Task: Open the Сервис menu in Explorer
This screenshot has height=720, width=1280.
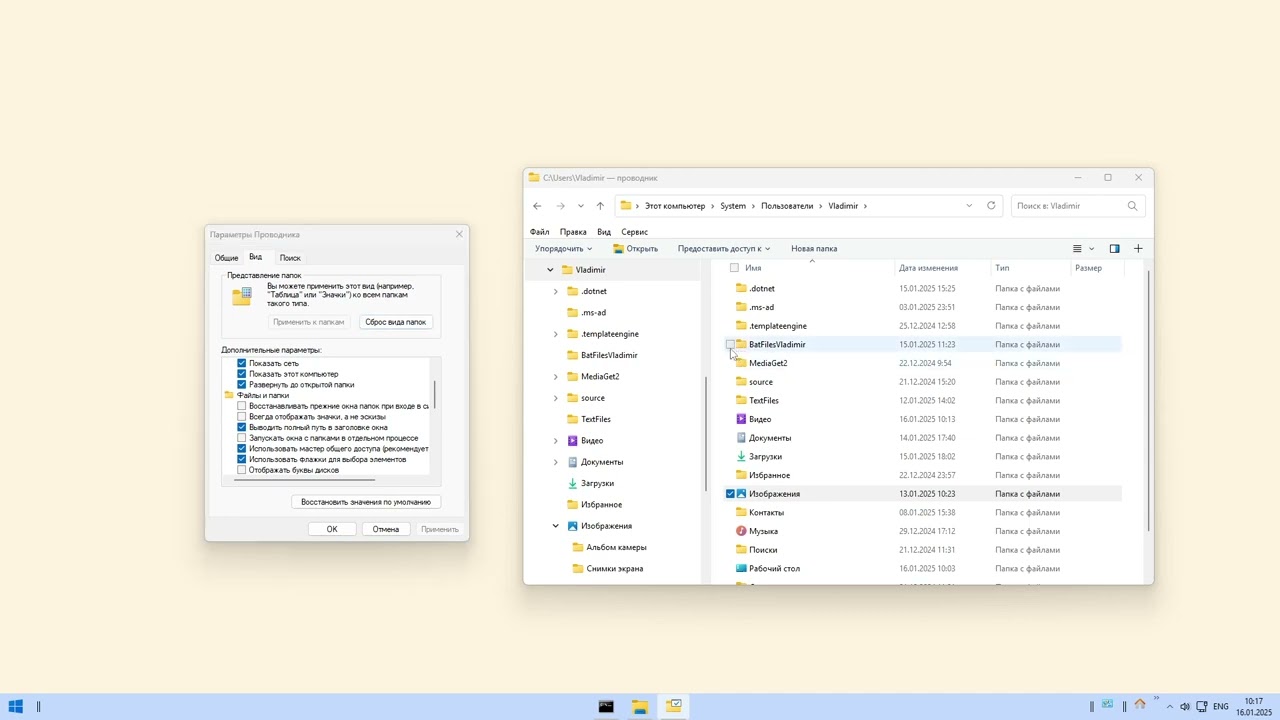Action: pos(634,232)
